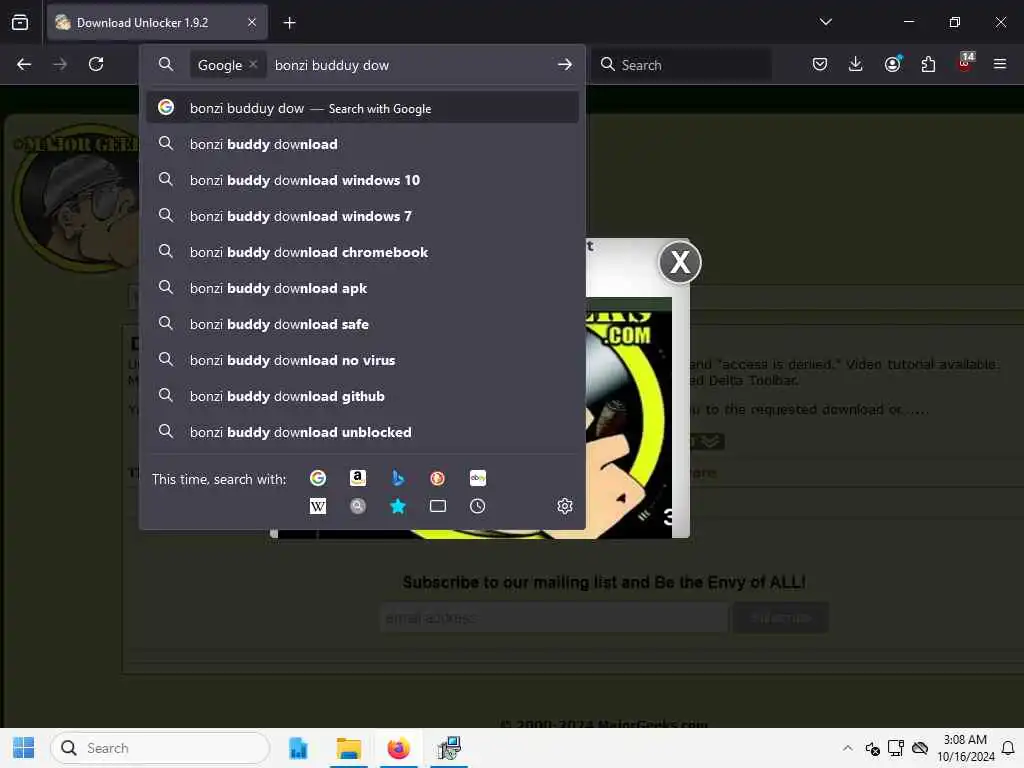Open the notifications bell
This screenshot has width=1024, height=768.
[1008, 748]
